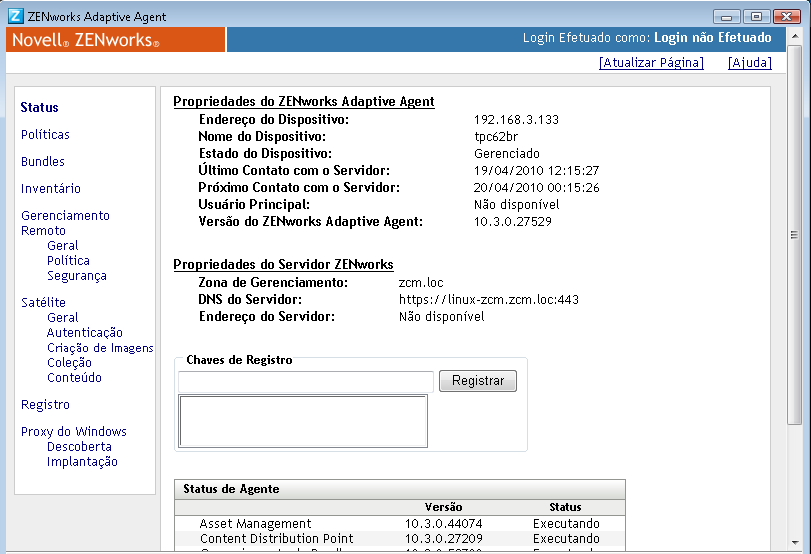Select Gerenciamento Remoto in the sidebar

[65, 223]
